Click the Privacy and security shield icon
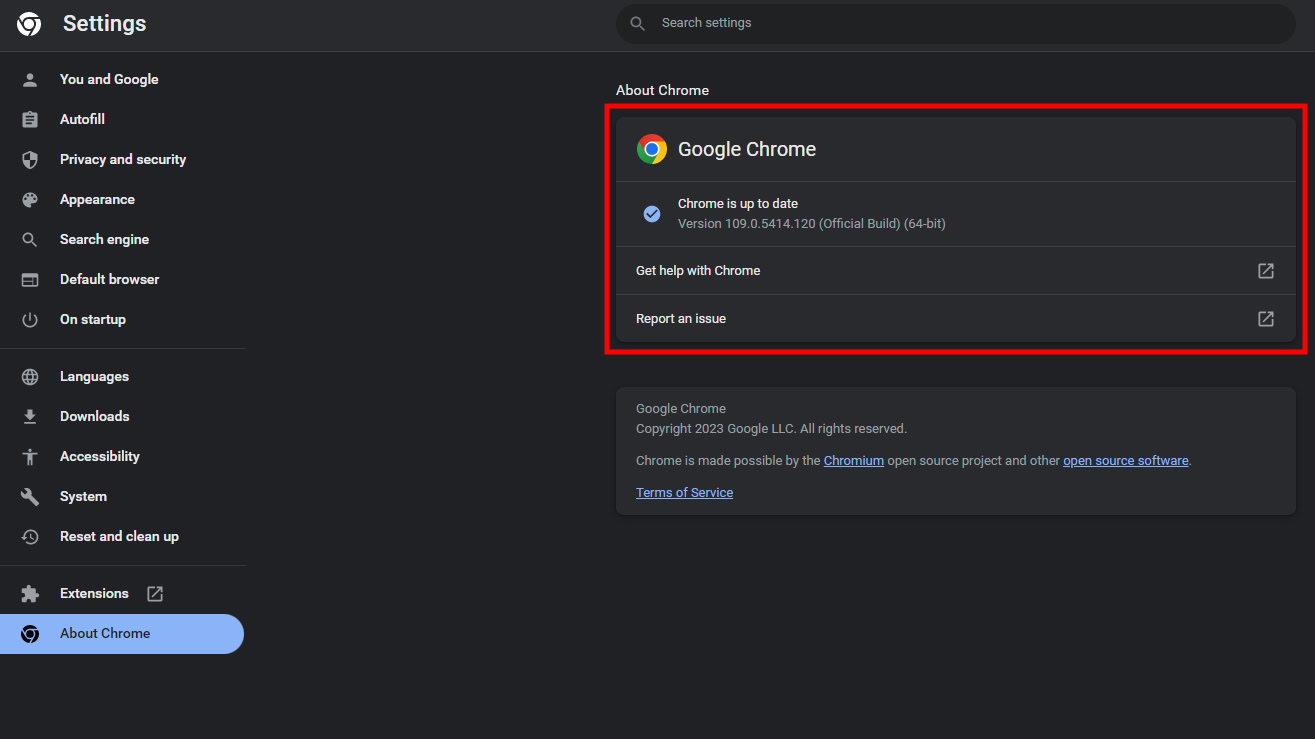Screen dimensions: 1315x739 point(30,160)
